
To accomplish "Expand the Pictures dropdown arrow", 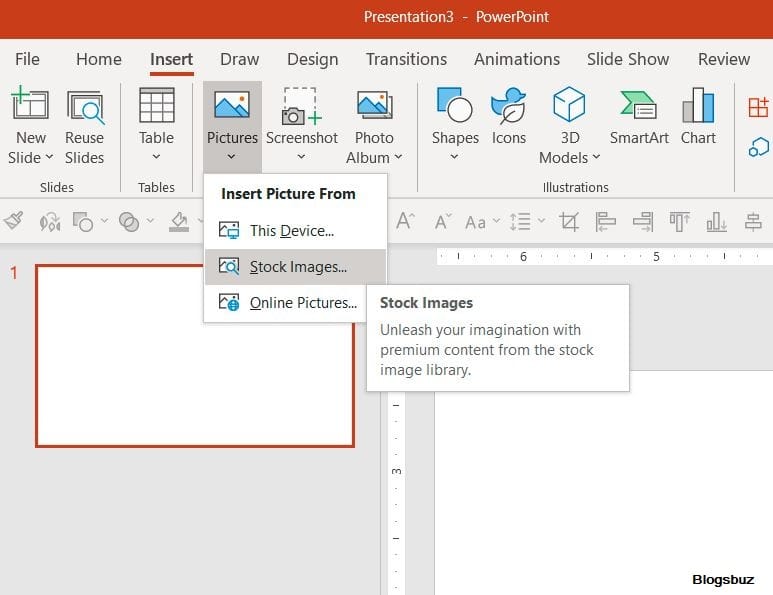I will [232, 156].
